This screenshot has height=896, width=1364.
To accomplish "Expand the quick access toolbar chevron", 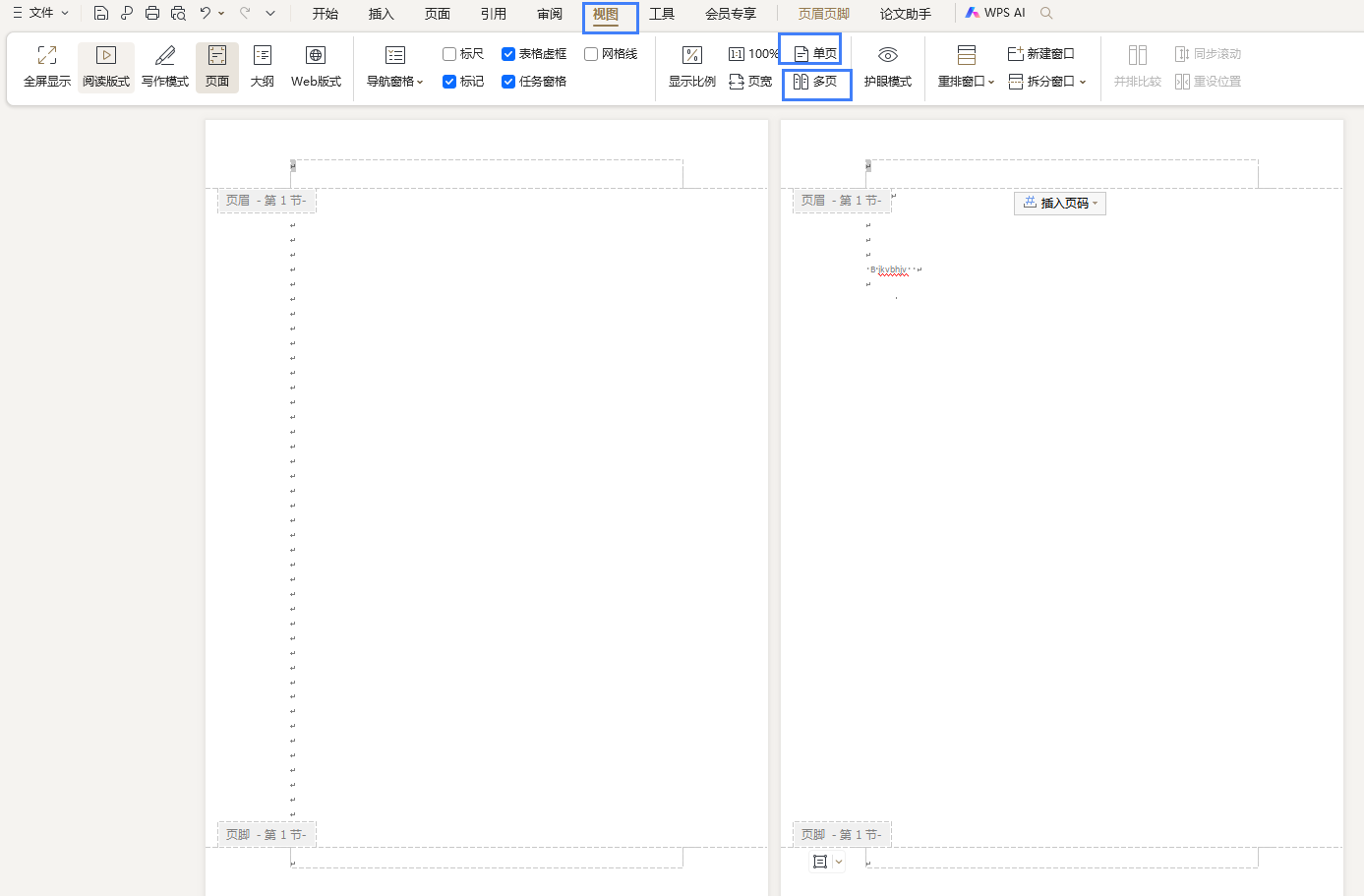I will pos(270,13).
